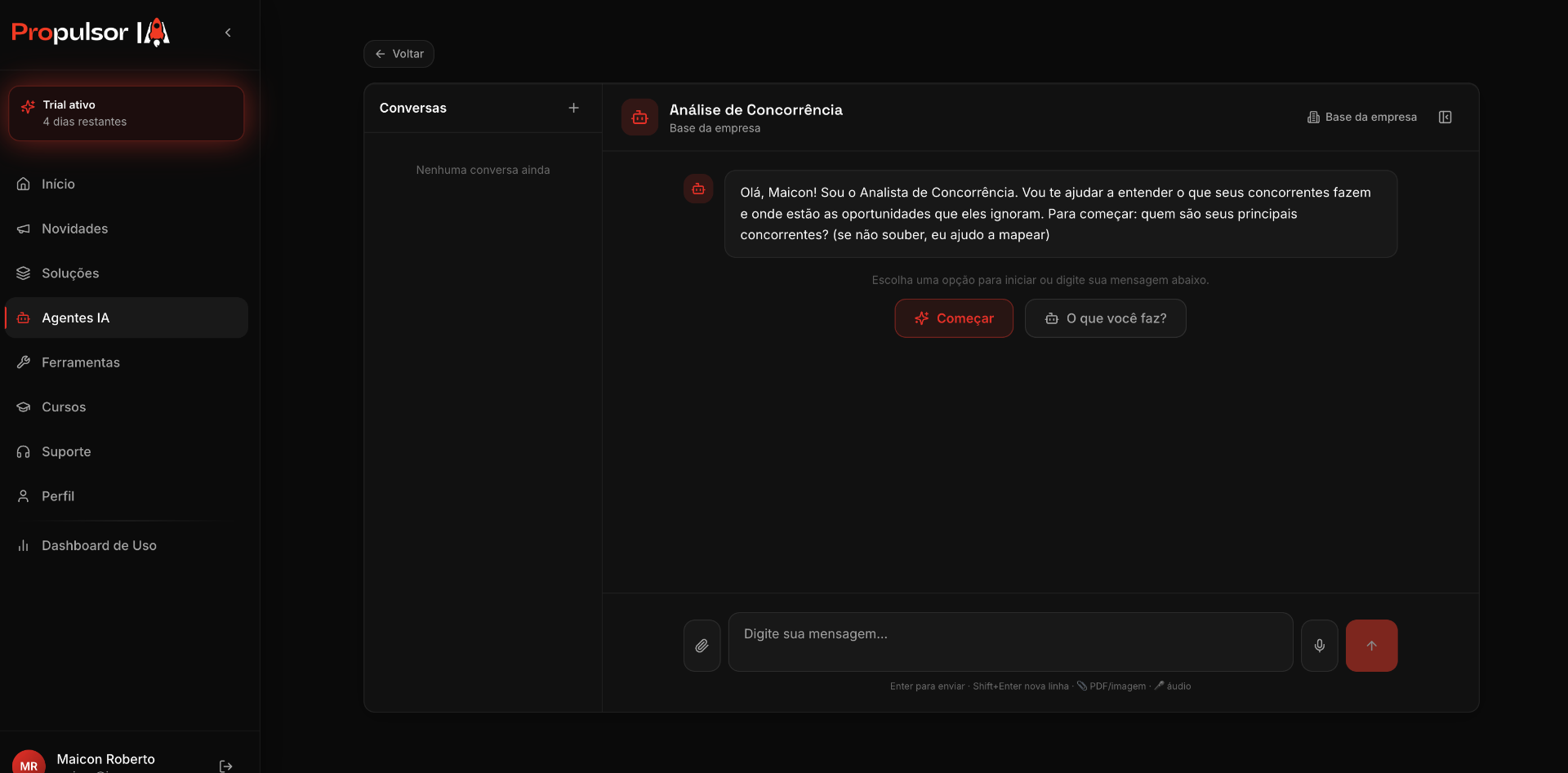Click the 'O que você faz?' button
Screen dimensions: 1568x773
[1106, 318]
